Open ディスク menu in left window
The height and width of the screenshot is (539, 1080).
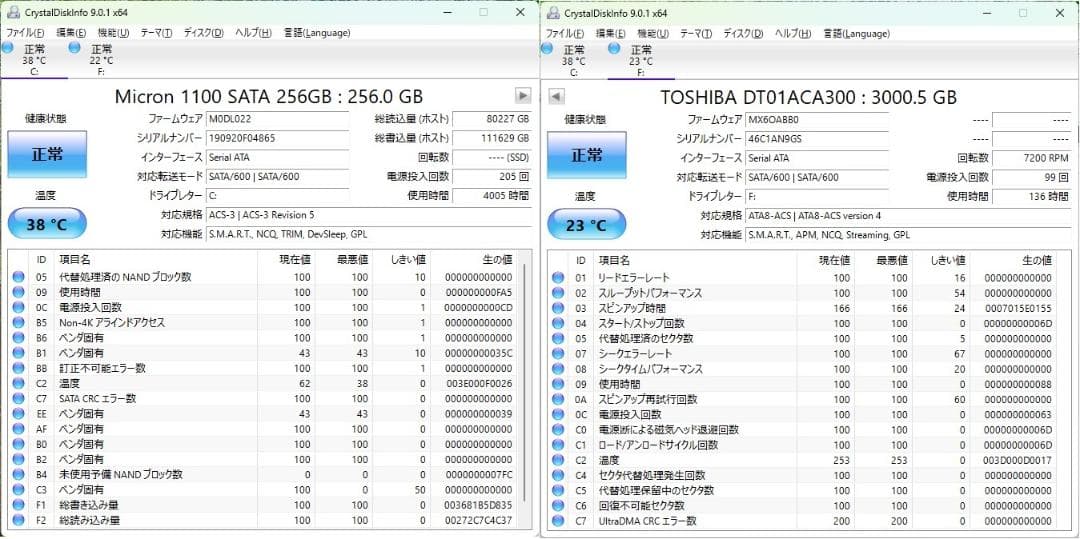(203, 33)
